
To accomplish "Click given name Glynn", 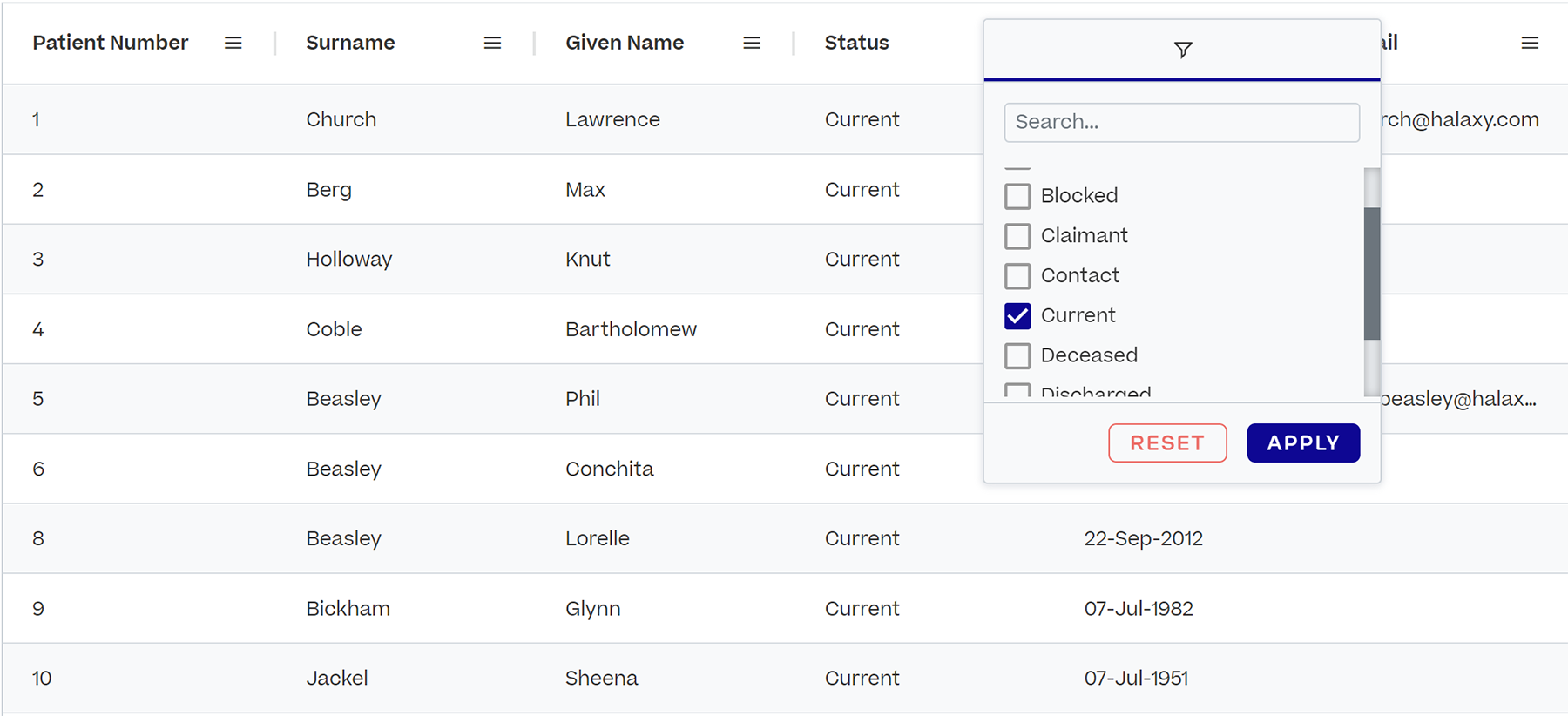I will [593, 608].
